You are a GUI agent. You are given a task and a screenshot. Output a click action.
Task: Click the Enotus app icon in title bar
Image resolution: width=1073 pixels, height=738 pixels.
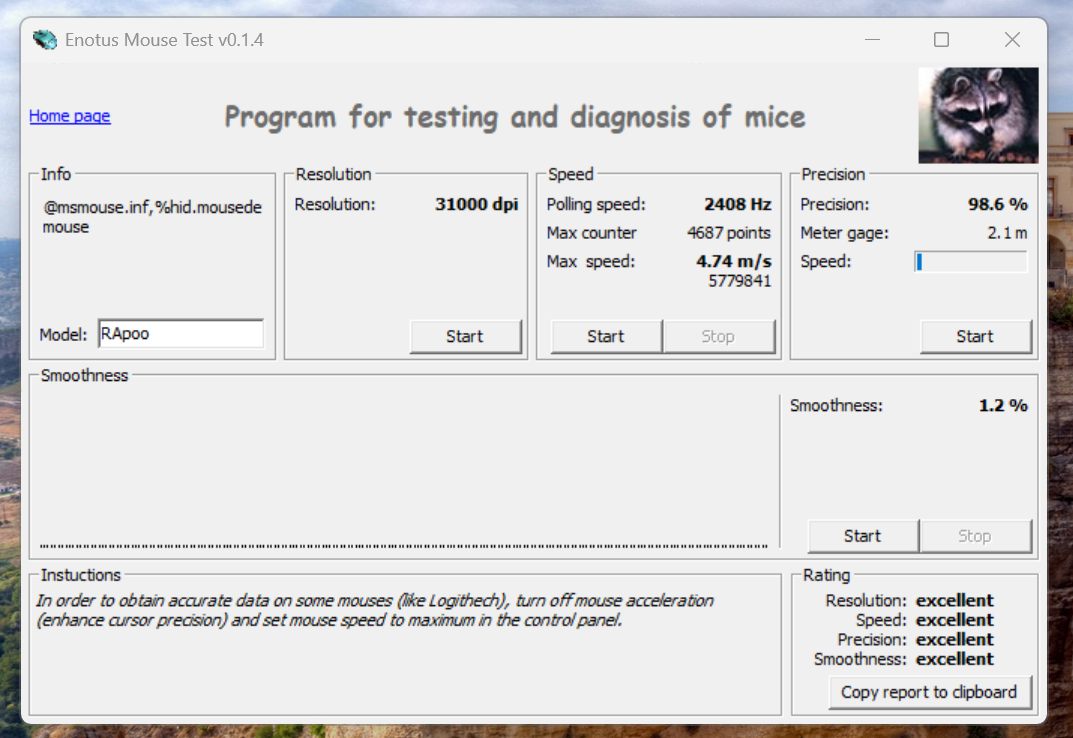pos(45,40)
